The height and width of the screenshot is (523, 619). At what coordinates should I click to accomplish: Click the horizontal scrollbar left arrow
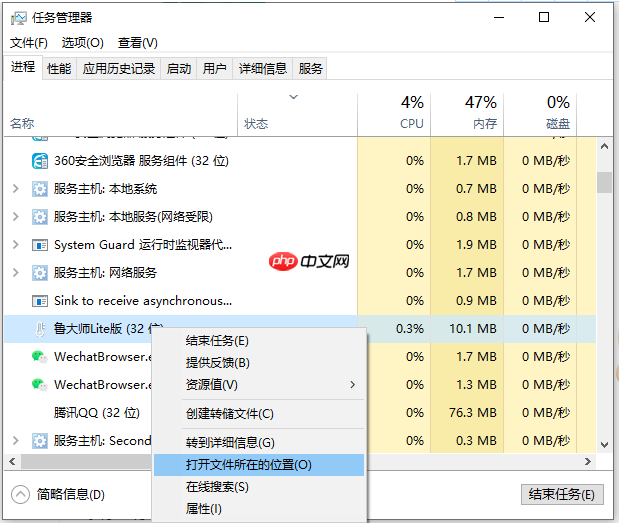coord(12,461)
